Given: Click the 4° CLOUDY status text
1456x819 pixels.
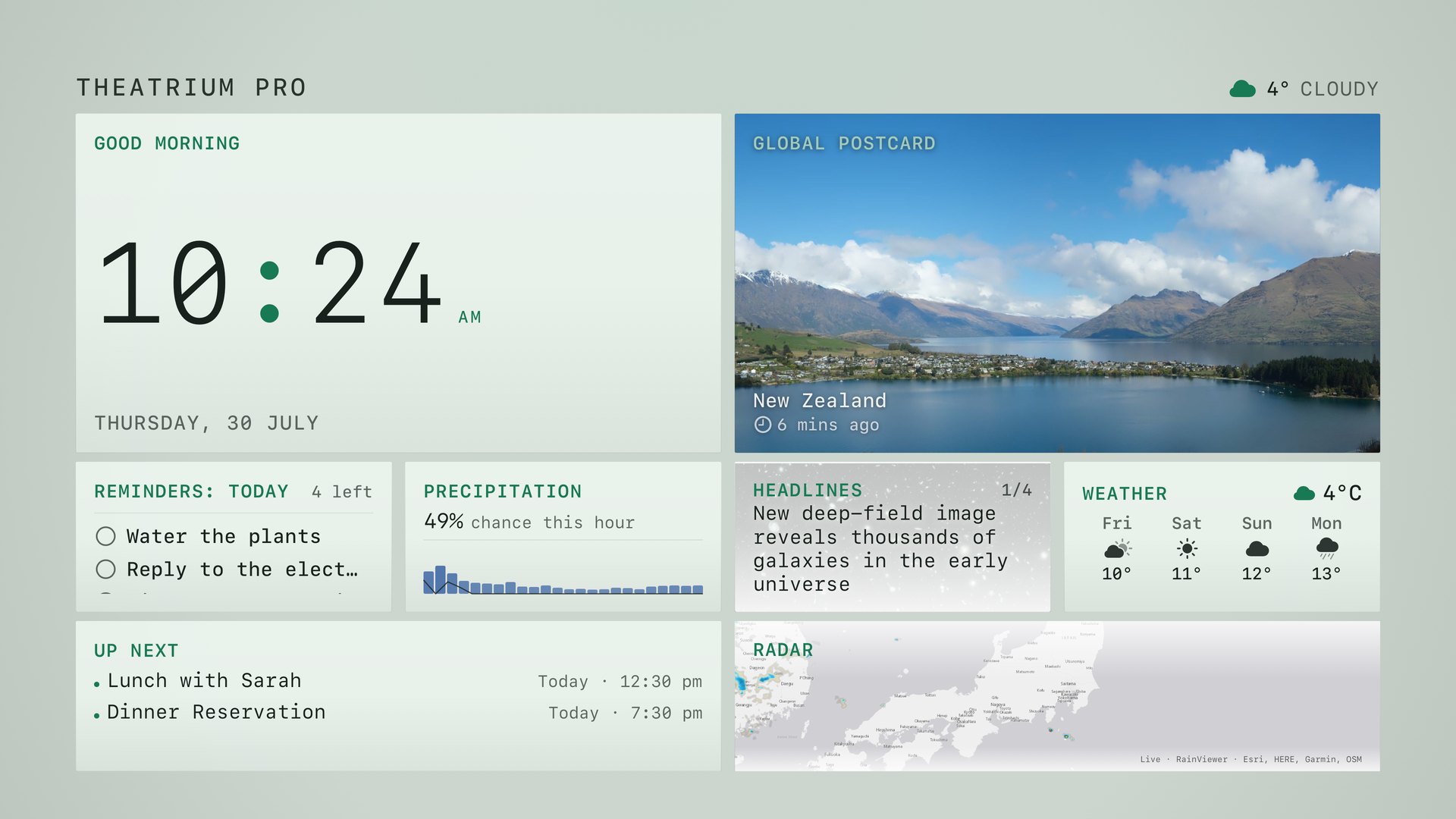Looking at the screenshot, I should click(1323, 89).
